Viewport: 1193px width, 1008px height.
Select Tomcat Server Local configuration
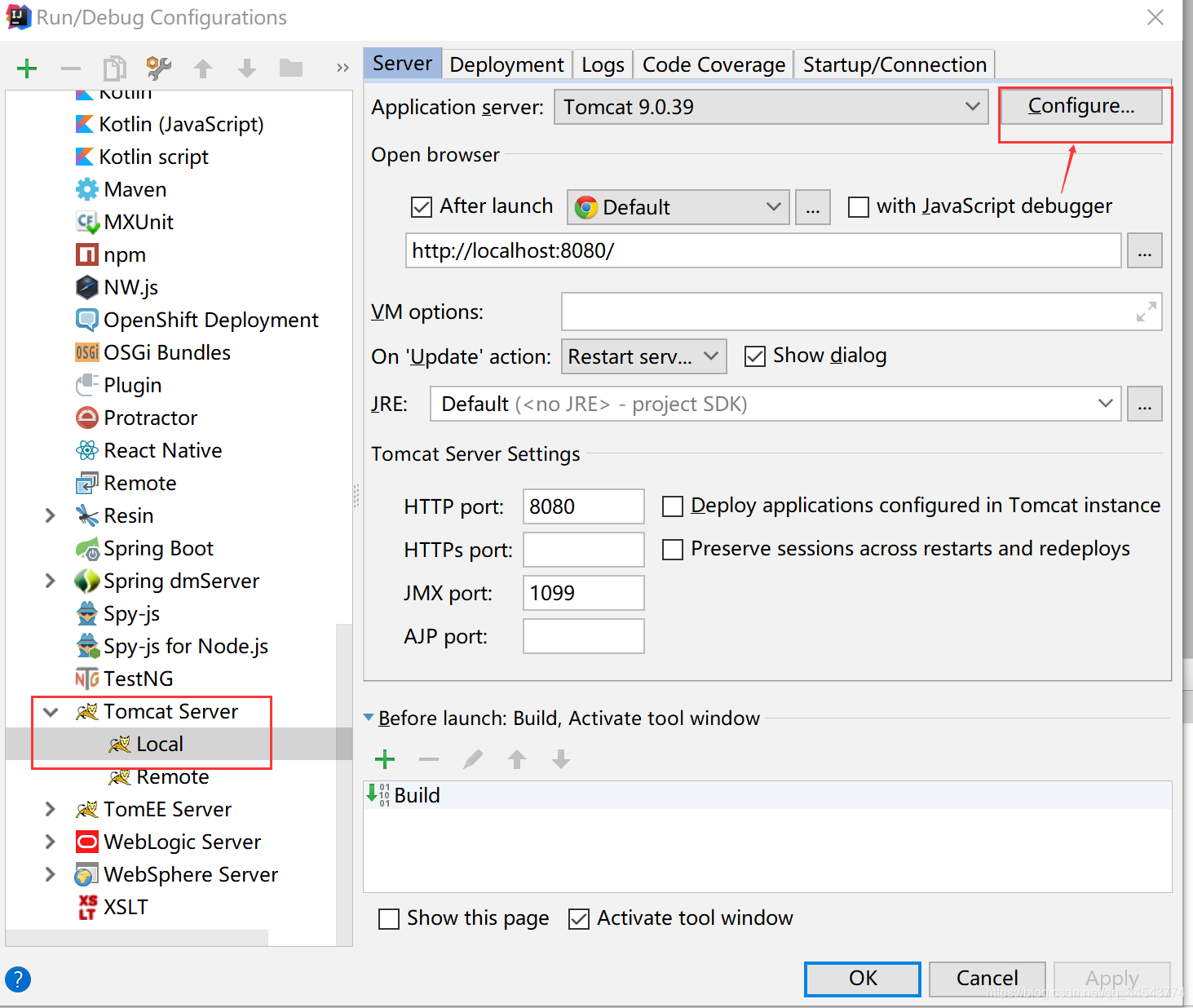tap(145, 744)
